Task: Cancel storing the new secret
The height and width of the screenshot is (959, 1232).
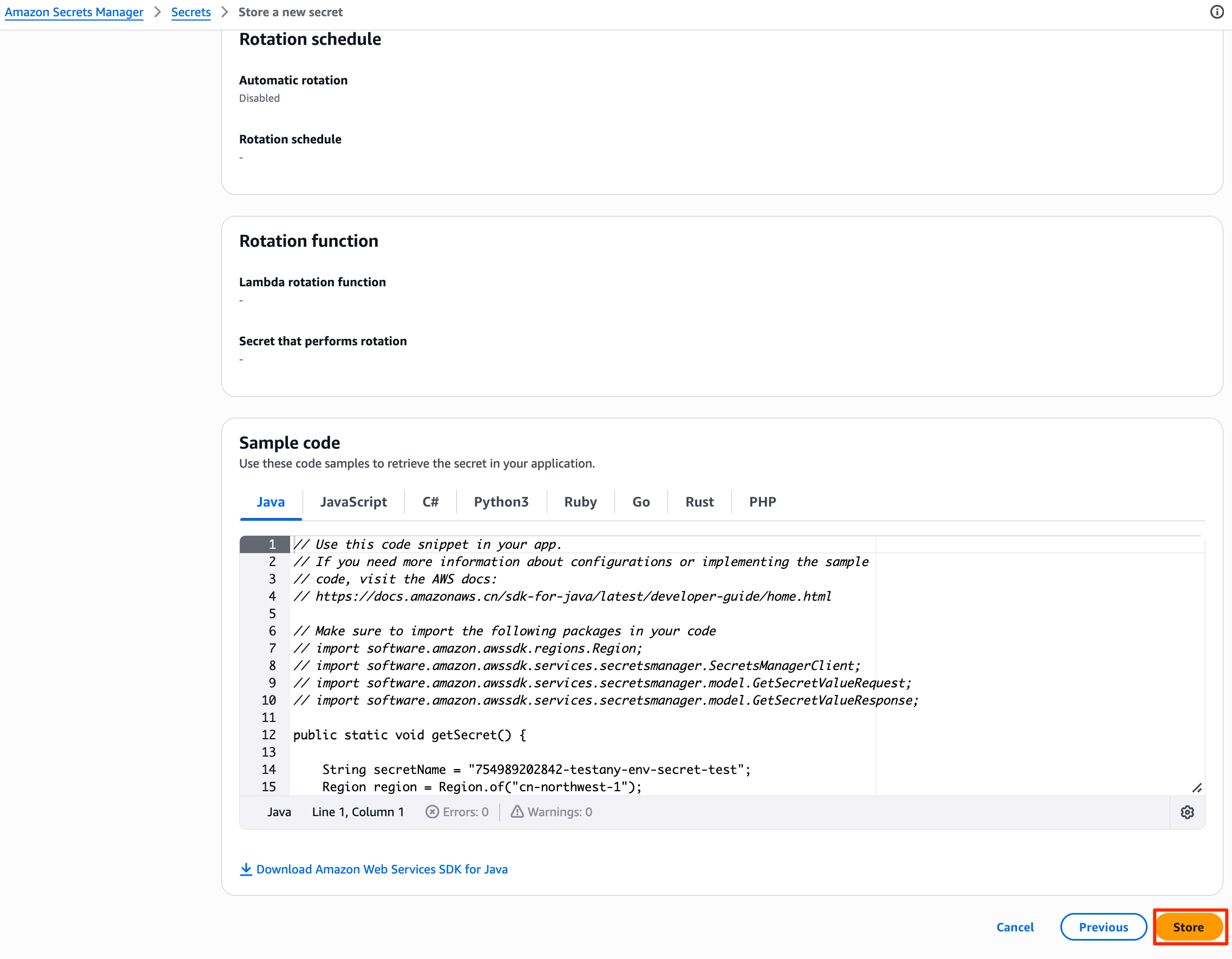Action: tap(1015, 927)
